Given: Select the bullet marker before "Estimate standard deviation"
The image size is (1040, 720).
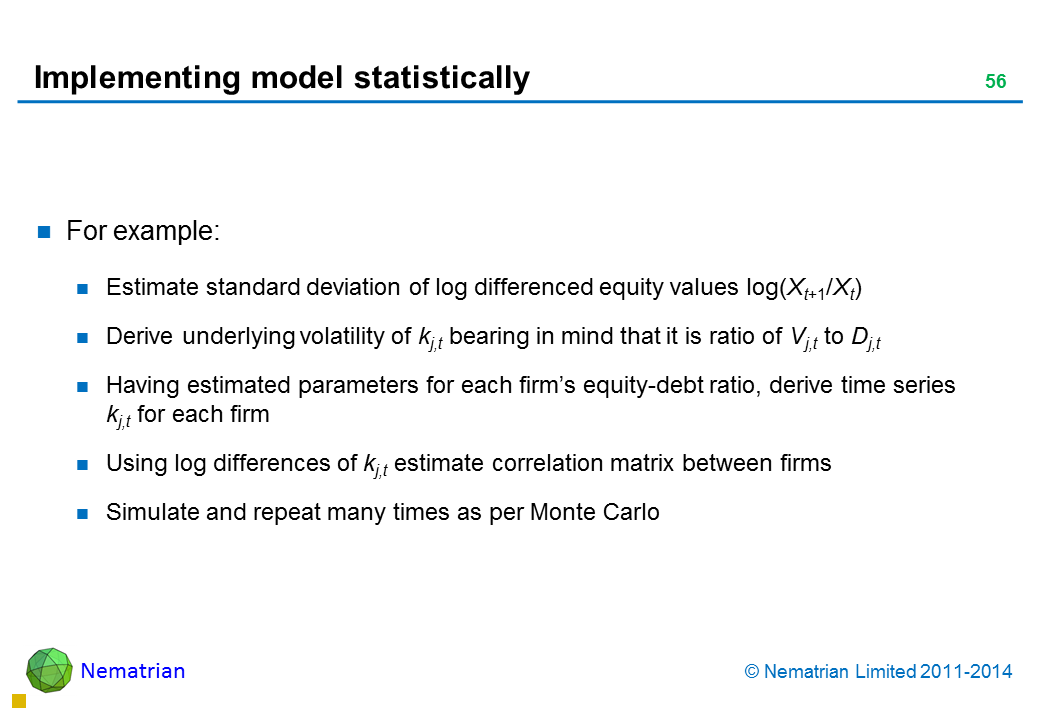Looking at the screenshot, I should [x=85, y=290].
